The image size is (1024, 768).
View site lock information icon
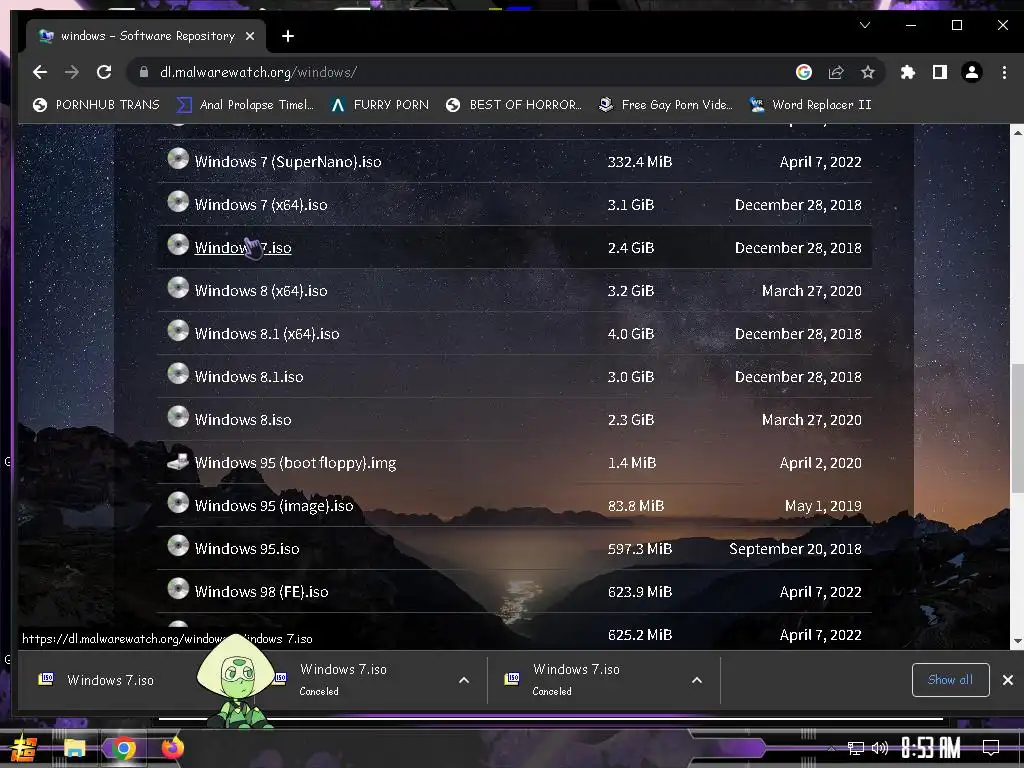click(x=144, y=72)
